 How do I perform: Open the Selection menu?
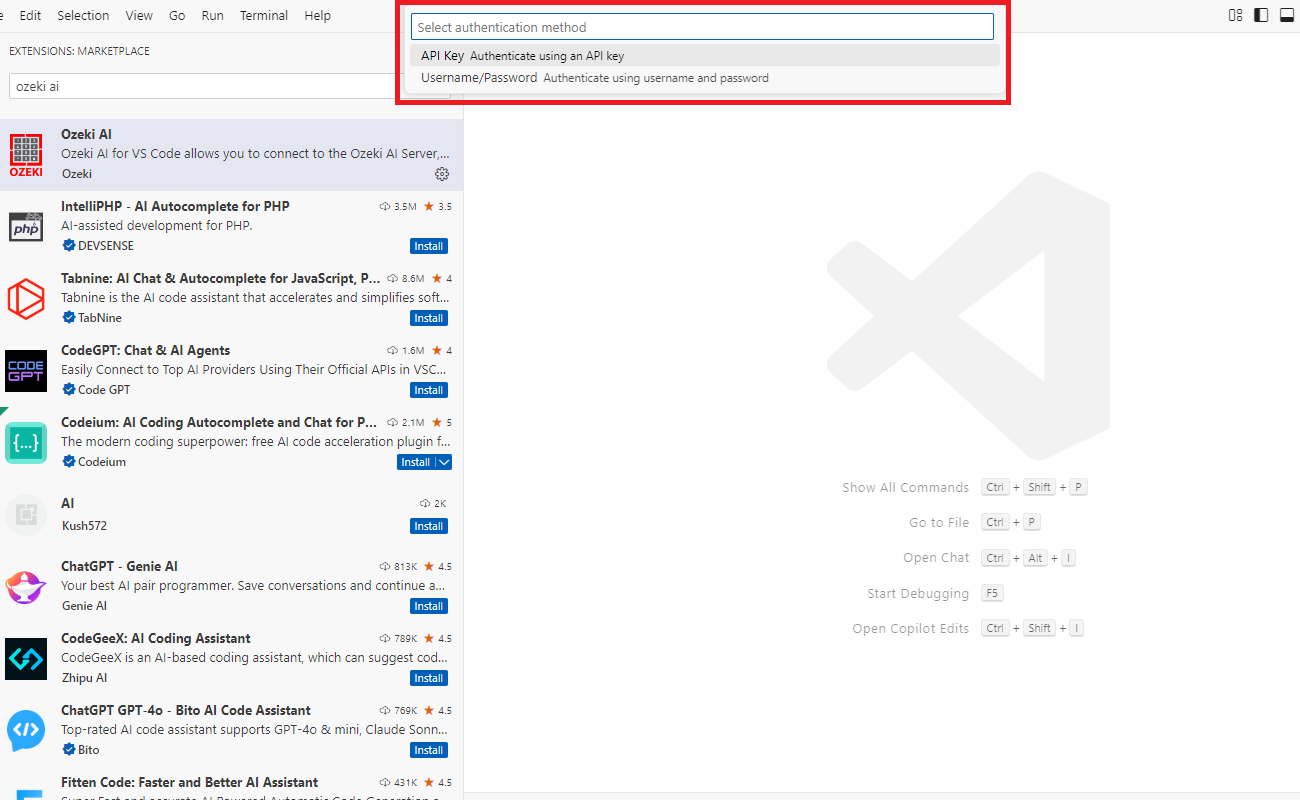tap(83, 15)
